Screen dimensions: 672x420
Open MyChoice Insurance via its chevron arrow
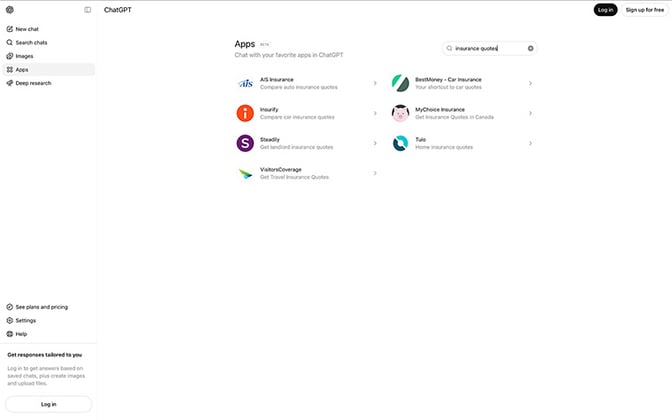click(x=530, y=113)
